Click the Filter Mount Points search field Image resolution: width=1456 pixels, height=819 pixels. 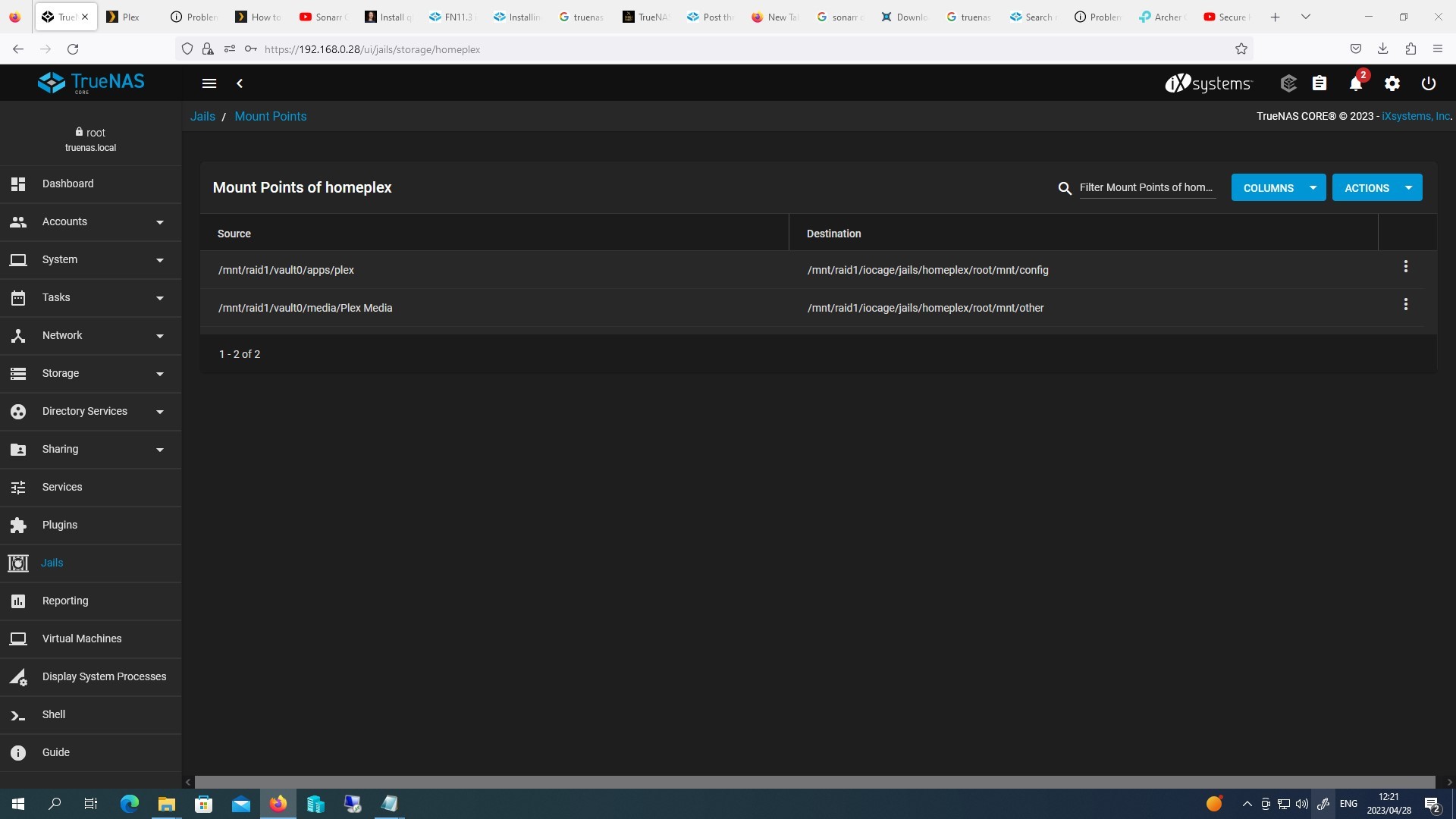pyautogui.click(x=1147, y=187)
